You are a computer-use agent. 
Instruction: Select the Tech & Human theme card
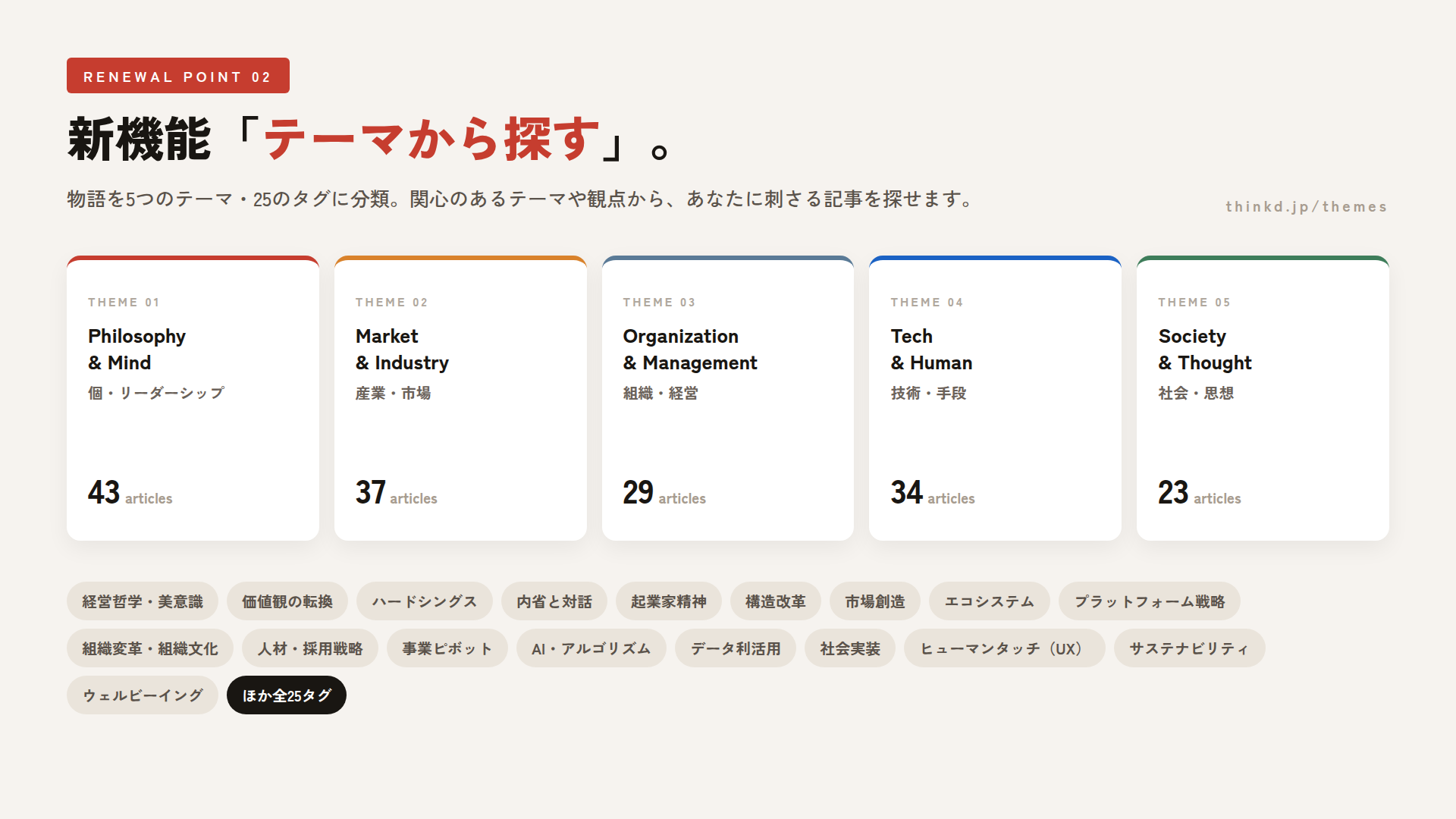coord(995,398)
